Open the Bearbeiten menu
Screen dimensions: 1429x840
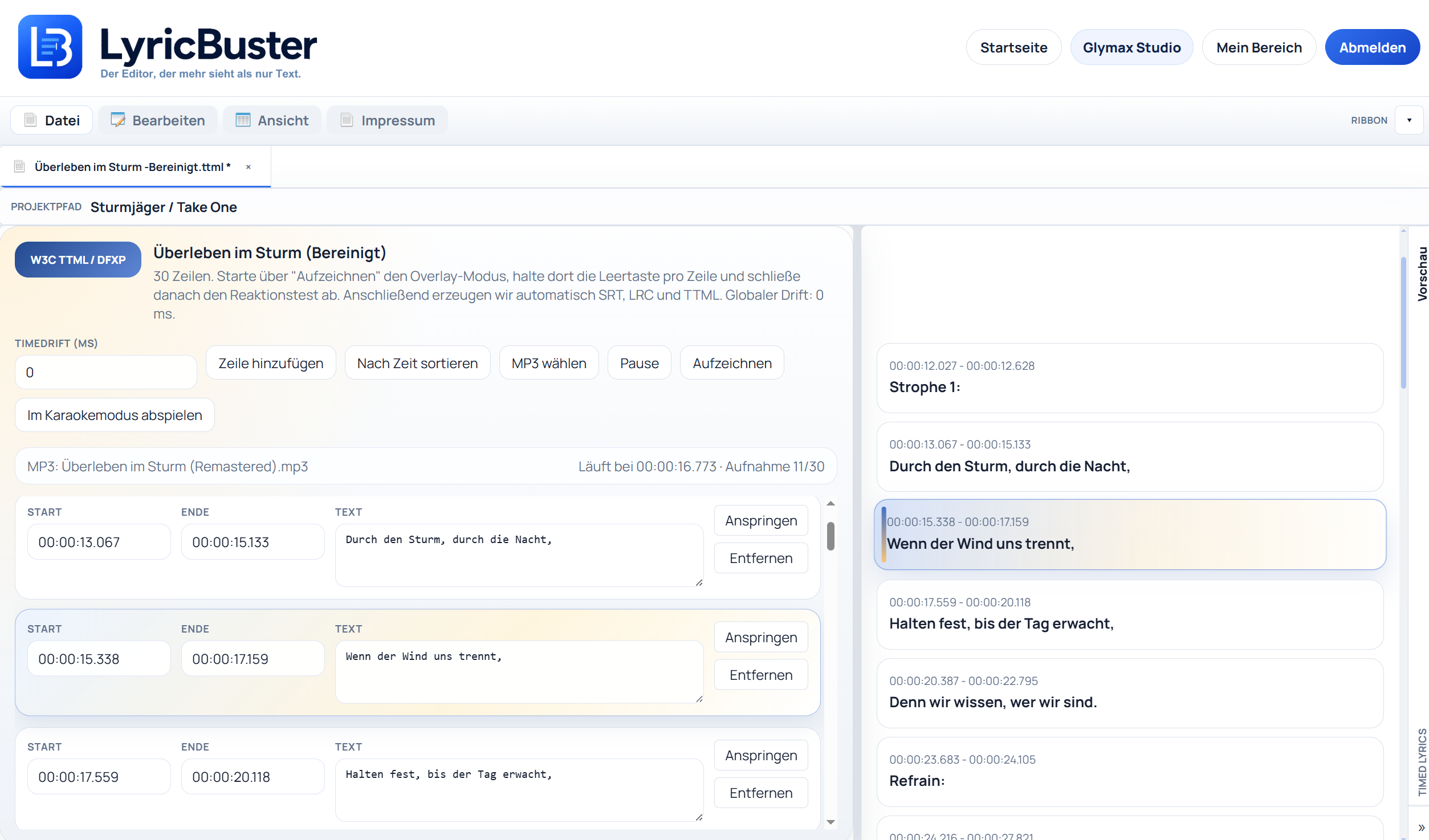[x=158, y=120]
